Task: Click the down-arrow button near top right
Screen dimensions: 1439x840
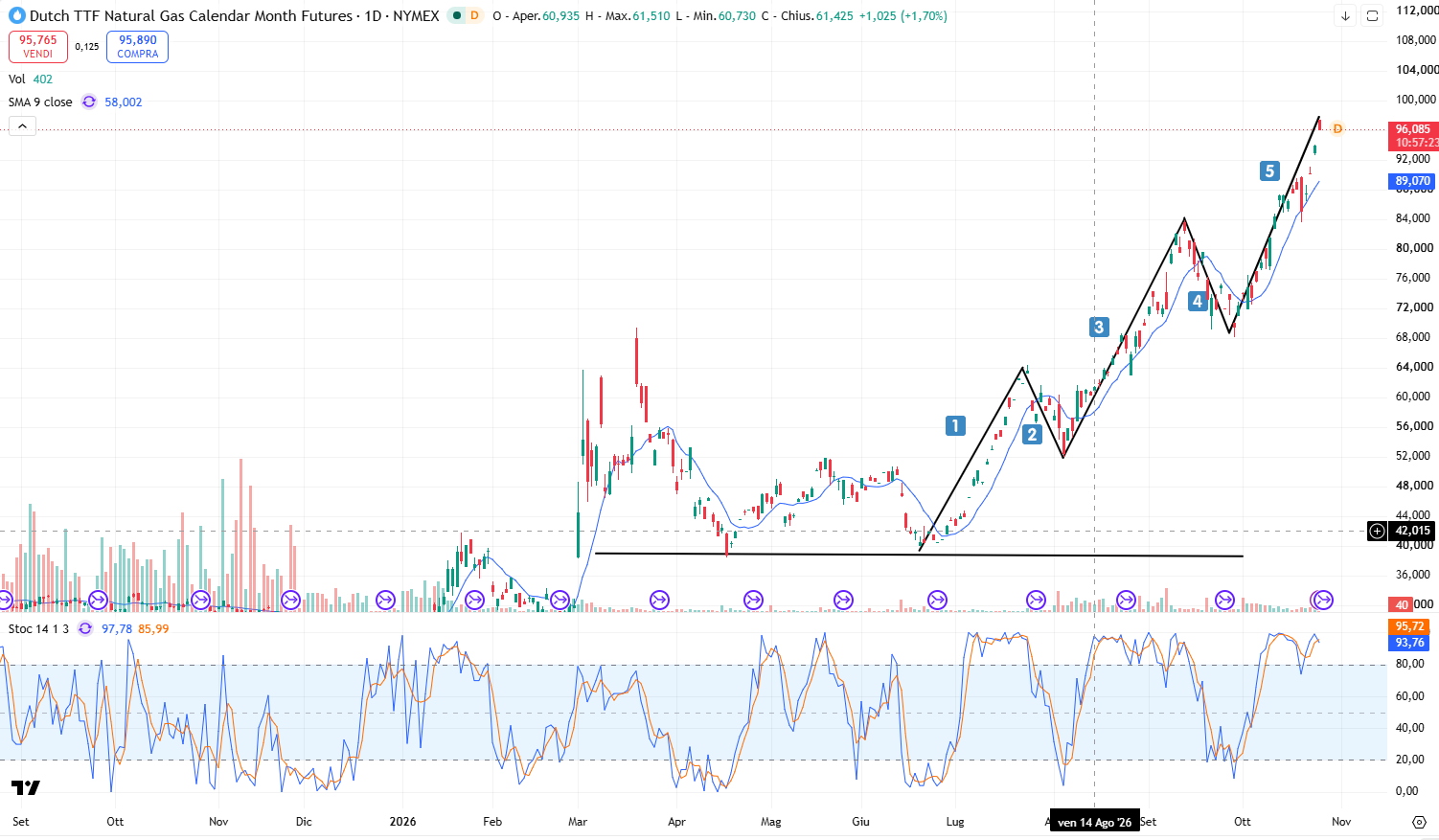Action: click(x=1345, y=16)
